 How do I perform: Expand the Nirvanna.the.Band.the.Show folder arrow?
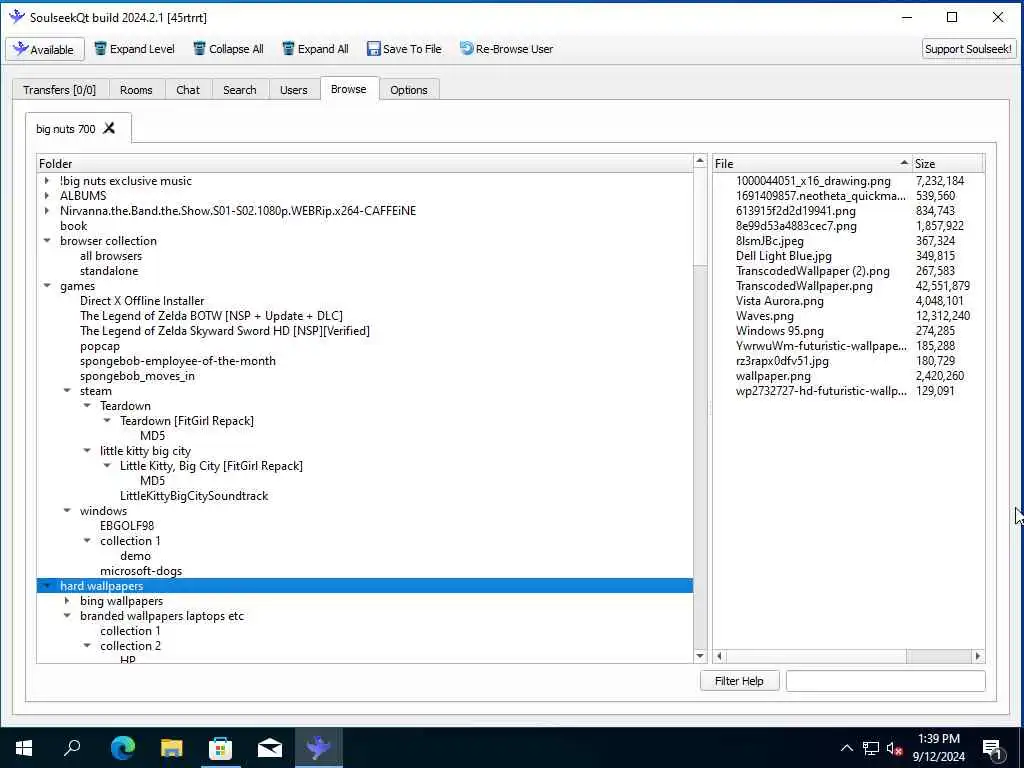(47, 210)
